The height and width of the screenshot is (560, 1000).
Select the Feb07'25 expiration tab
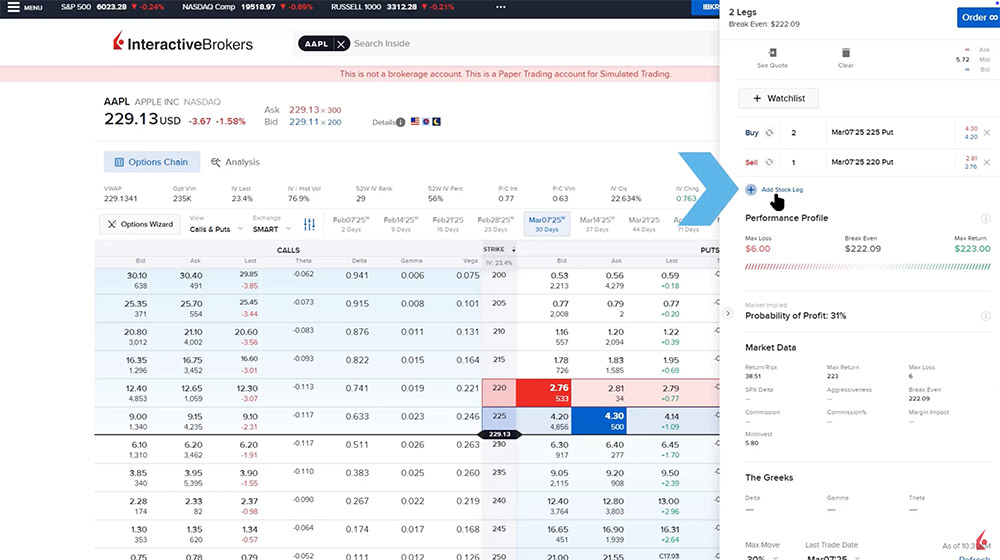click(x=351, y=224)
